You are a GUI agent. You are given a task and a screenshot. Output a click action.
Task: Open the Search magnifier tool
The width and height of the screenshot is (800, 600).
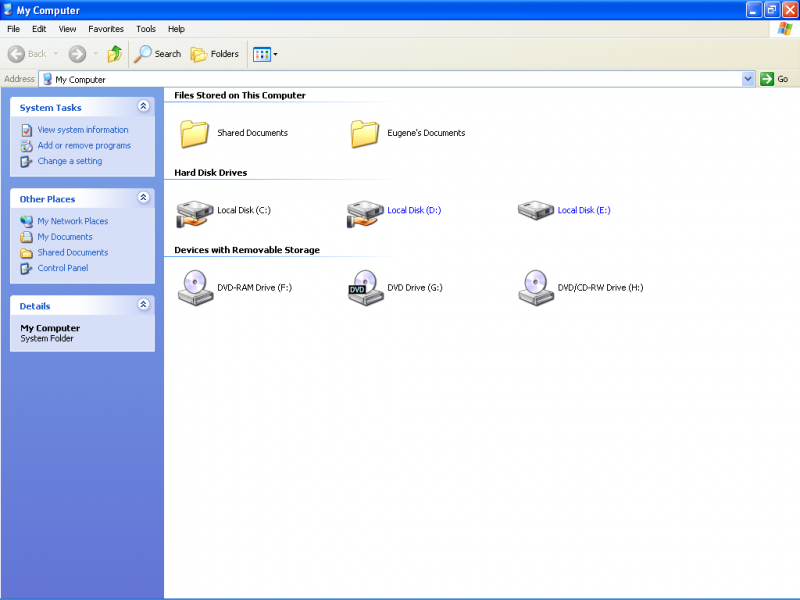click(x=158, y=54)
